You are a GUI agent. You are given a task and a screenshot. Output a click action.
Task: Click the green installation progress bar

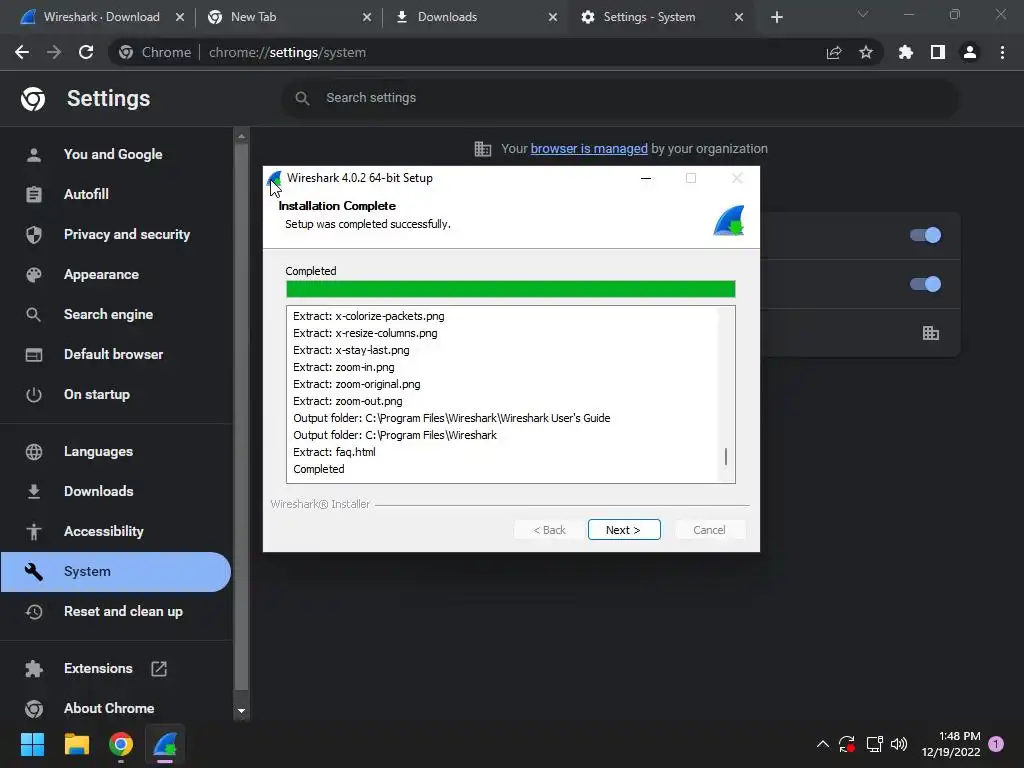(x=511, y=289)
